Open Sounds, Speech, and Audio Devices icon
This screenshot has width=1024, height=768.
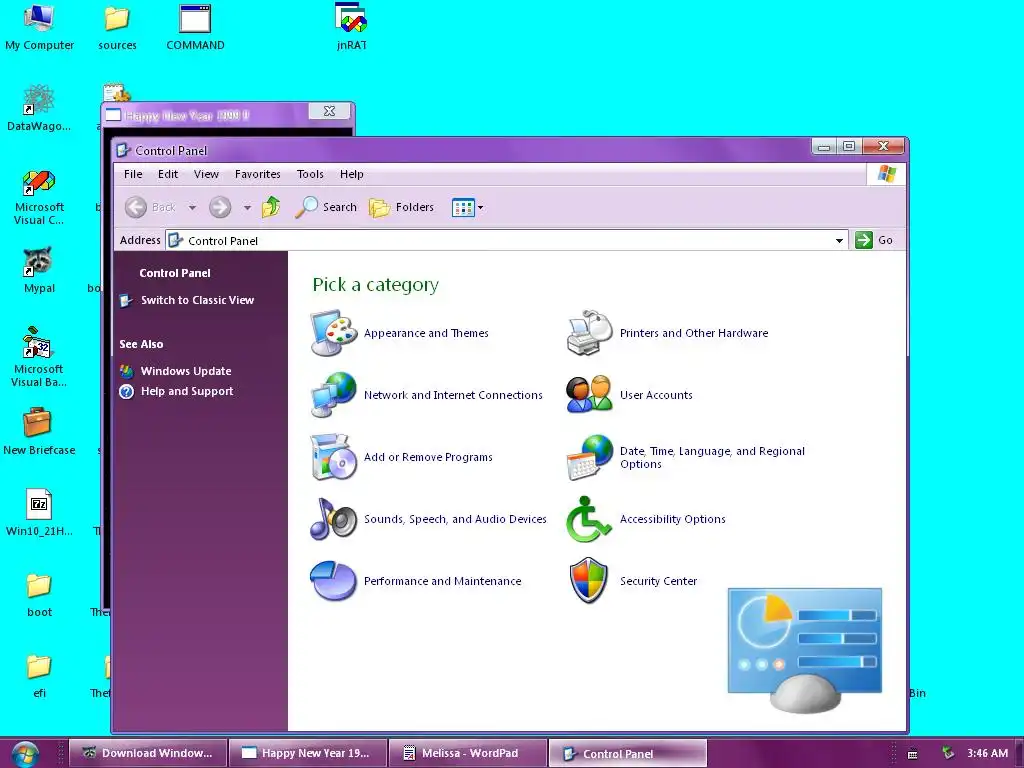click(334, 519)
